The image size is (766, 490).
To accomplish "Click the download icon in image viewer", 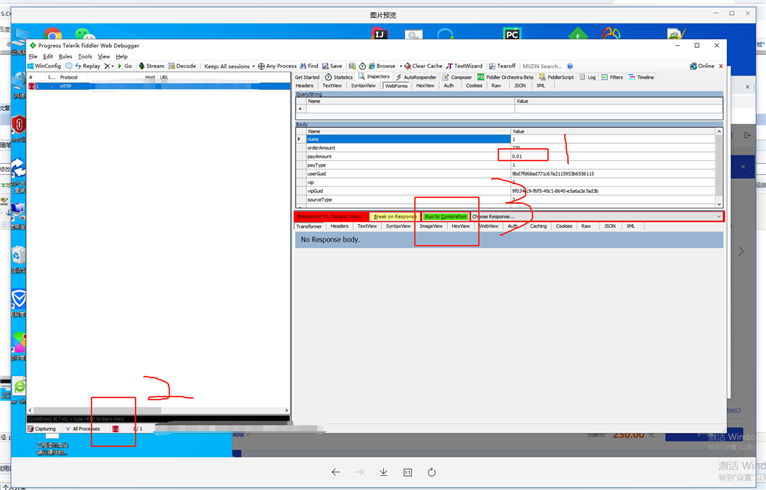I will coord(383,472).
